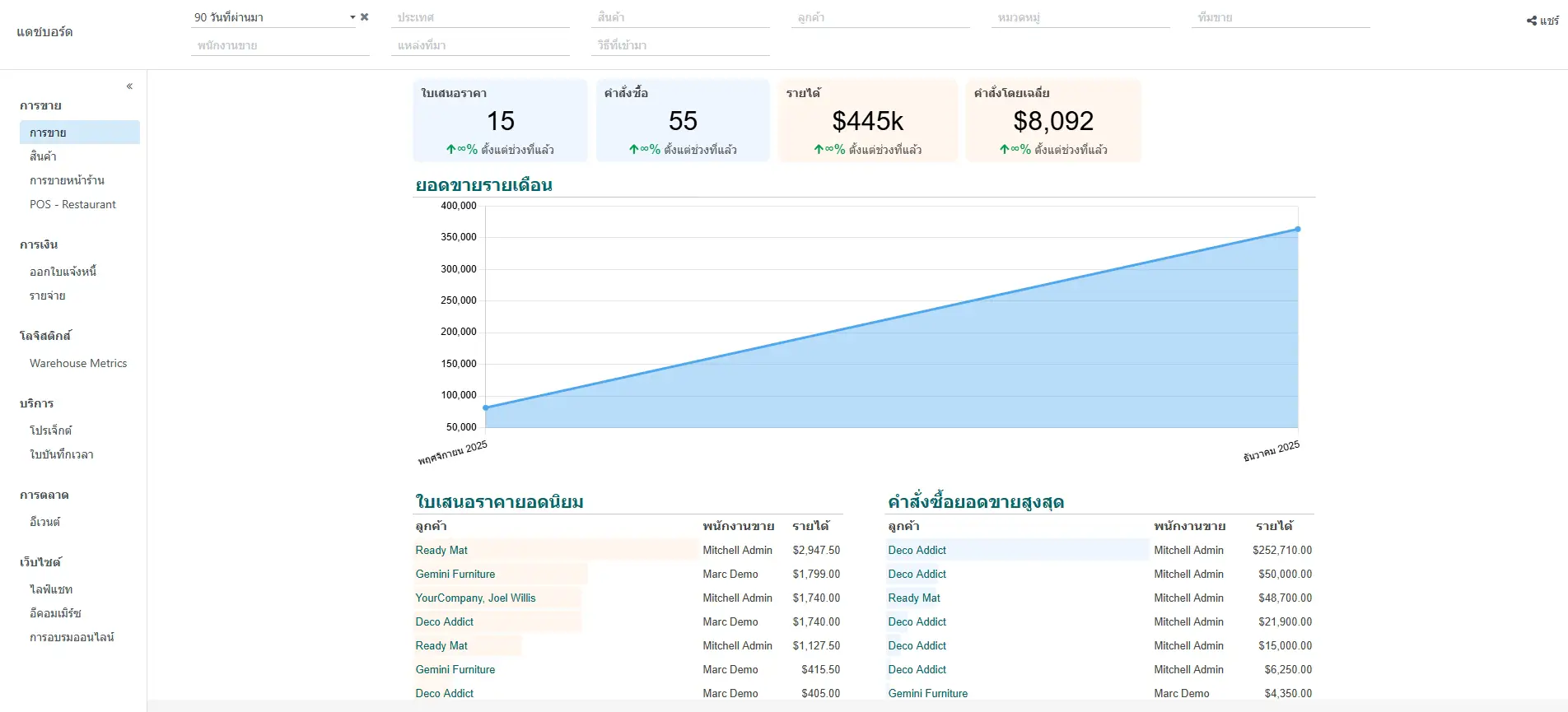Open YourCompany, Joel Willis customer link

tap(475, 598)
